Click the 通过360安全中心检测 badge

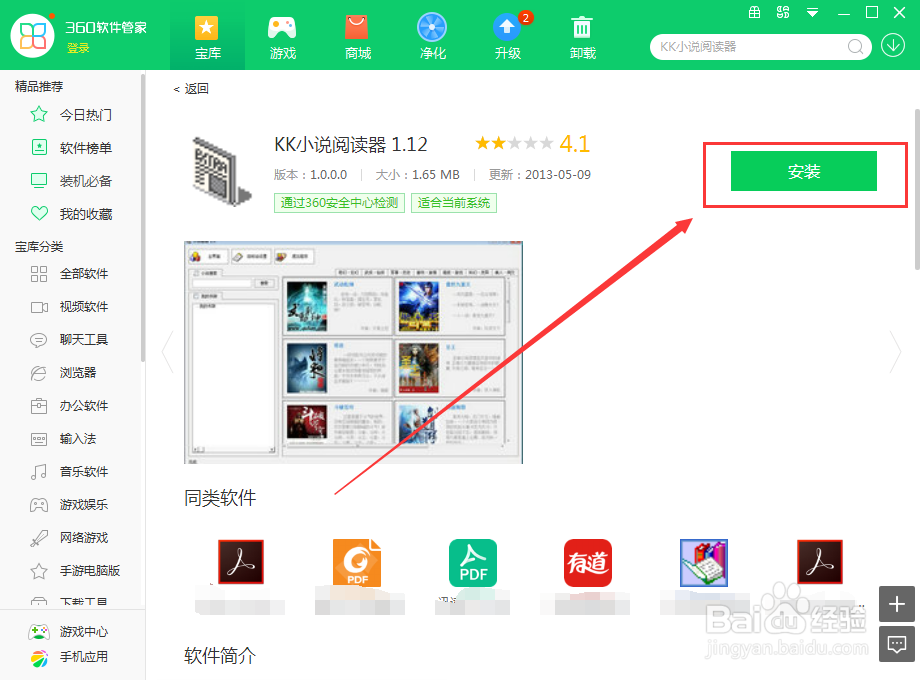[339, 203]
